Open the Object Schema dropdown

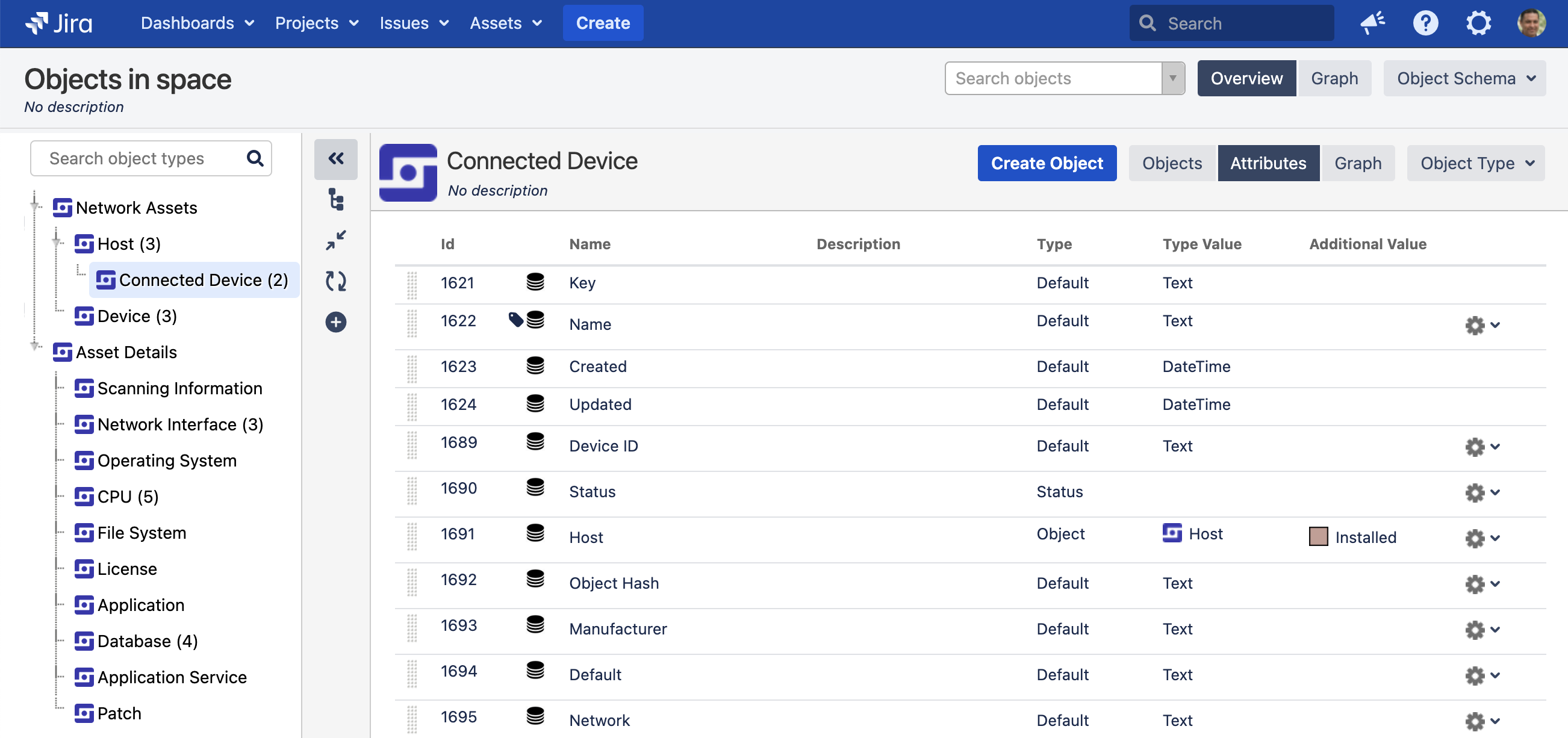tap(1464, 78)
